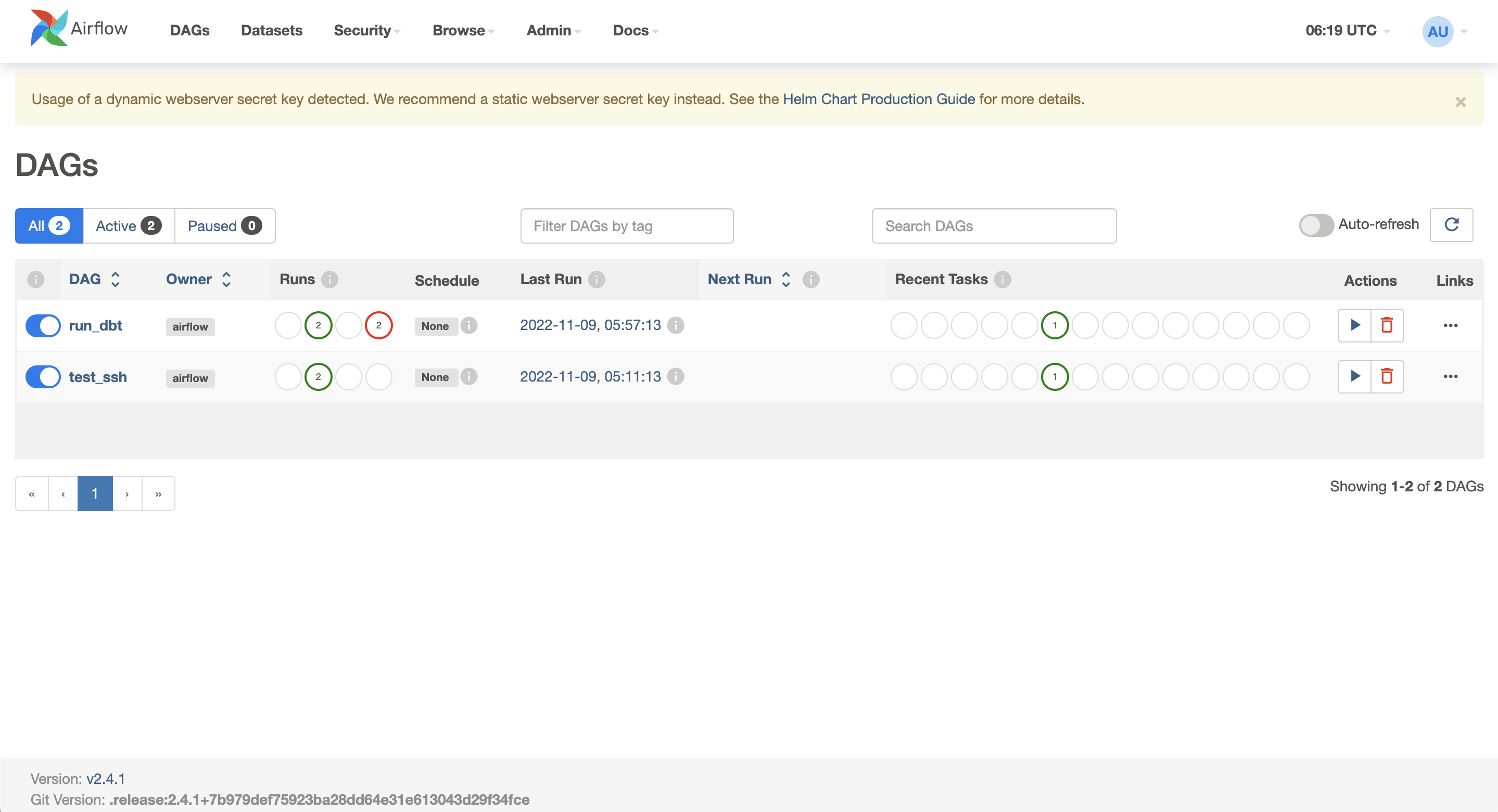
Task: Open the Datasets menu item
Action: coord(272,30)
